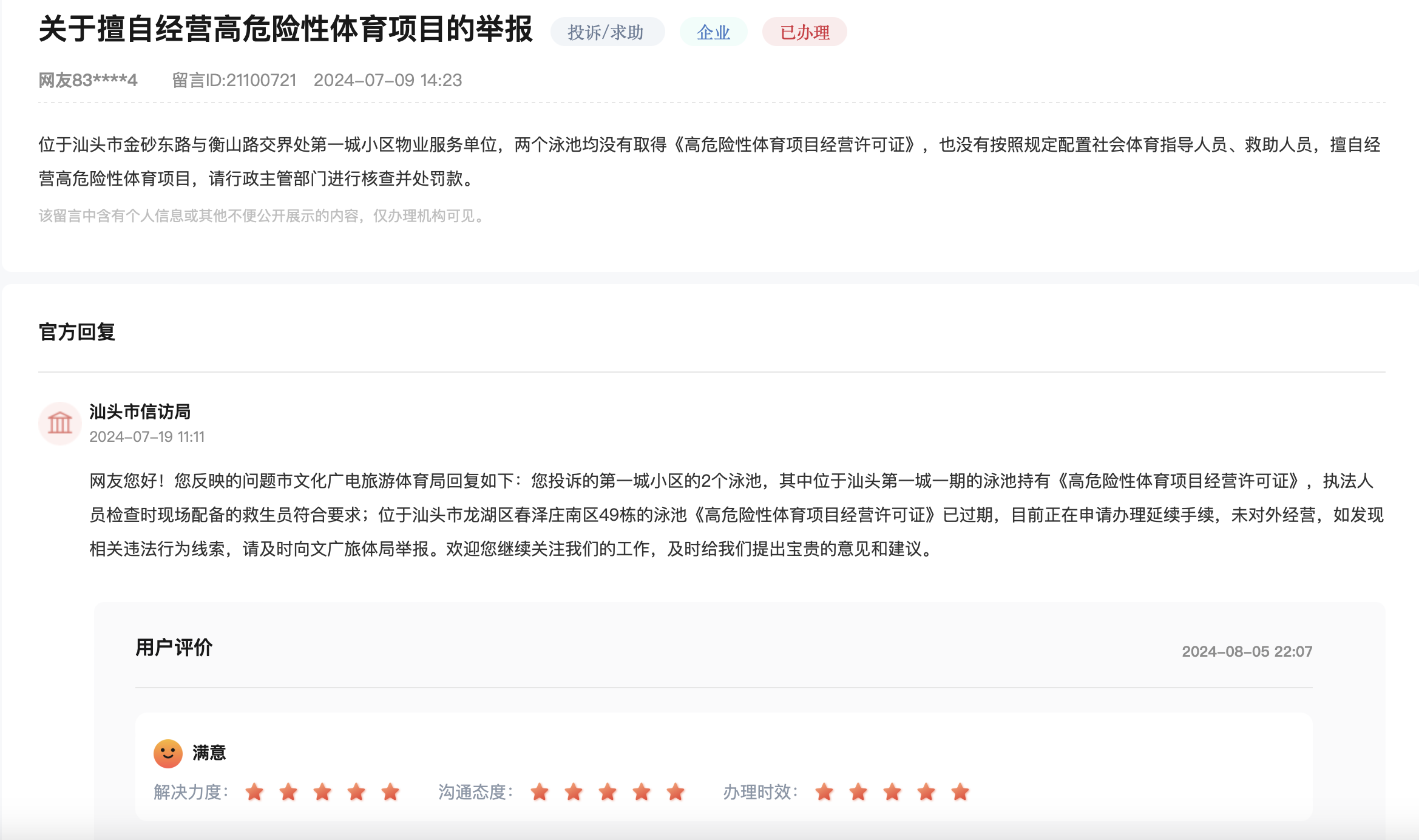The width and height of the screenshot is (1419, 840).
Task: Click the fourth star of 办理时效 rating
Action: (x=926, y=792)
